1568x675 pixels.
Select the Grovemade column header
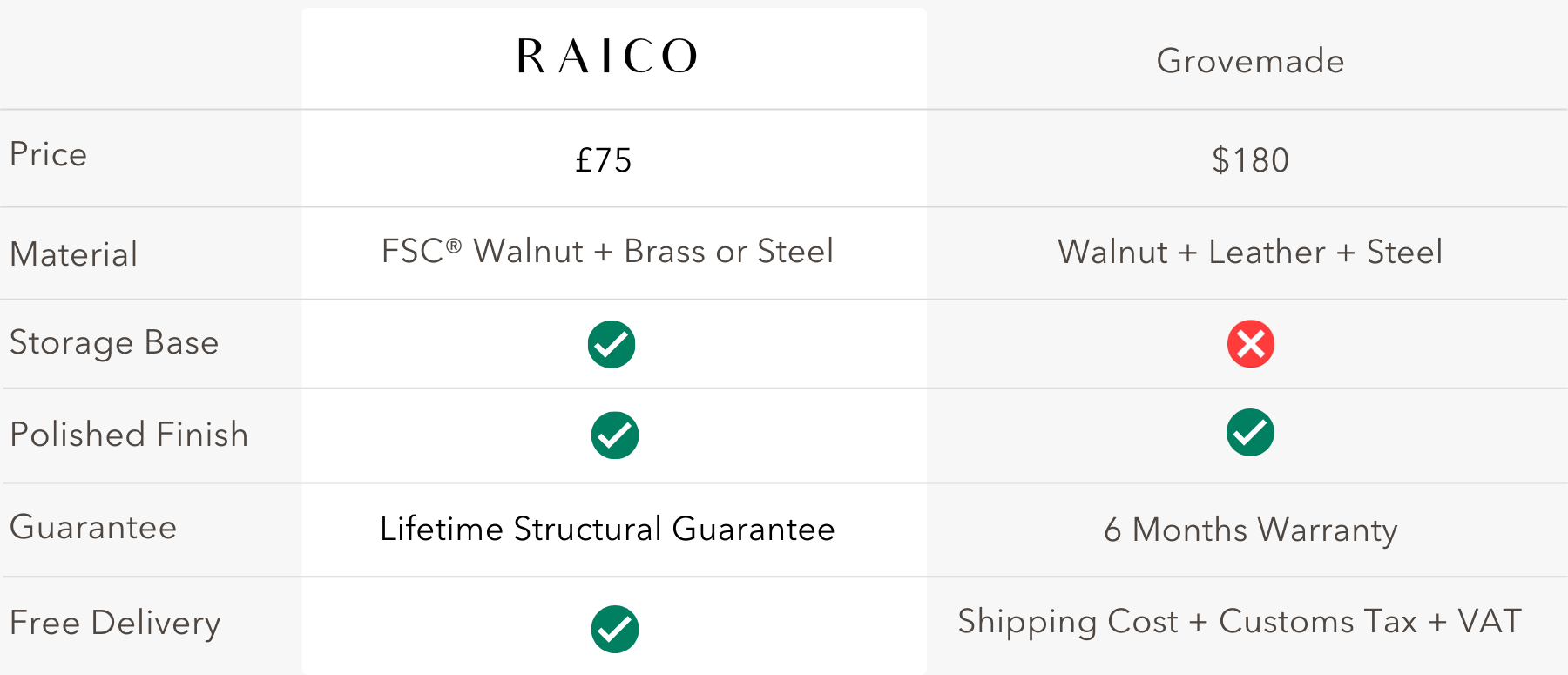click(1250, 61)
